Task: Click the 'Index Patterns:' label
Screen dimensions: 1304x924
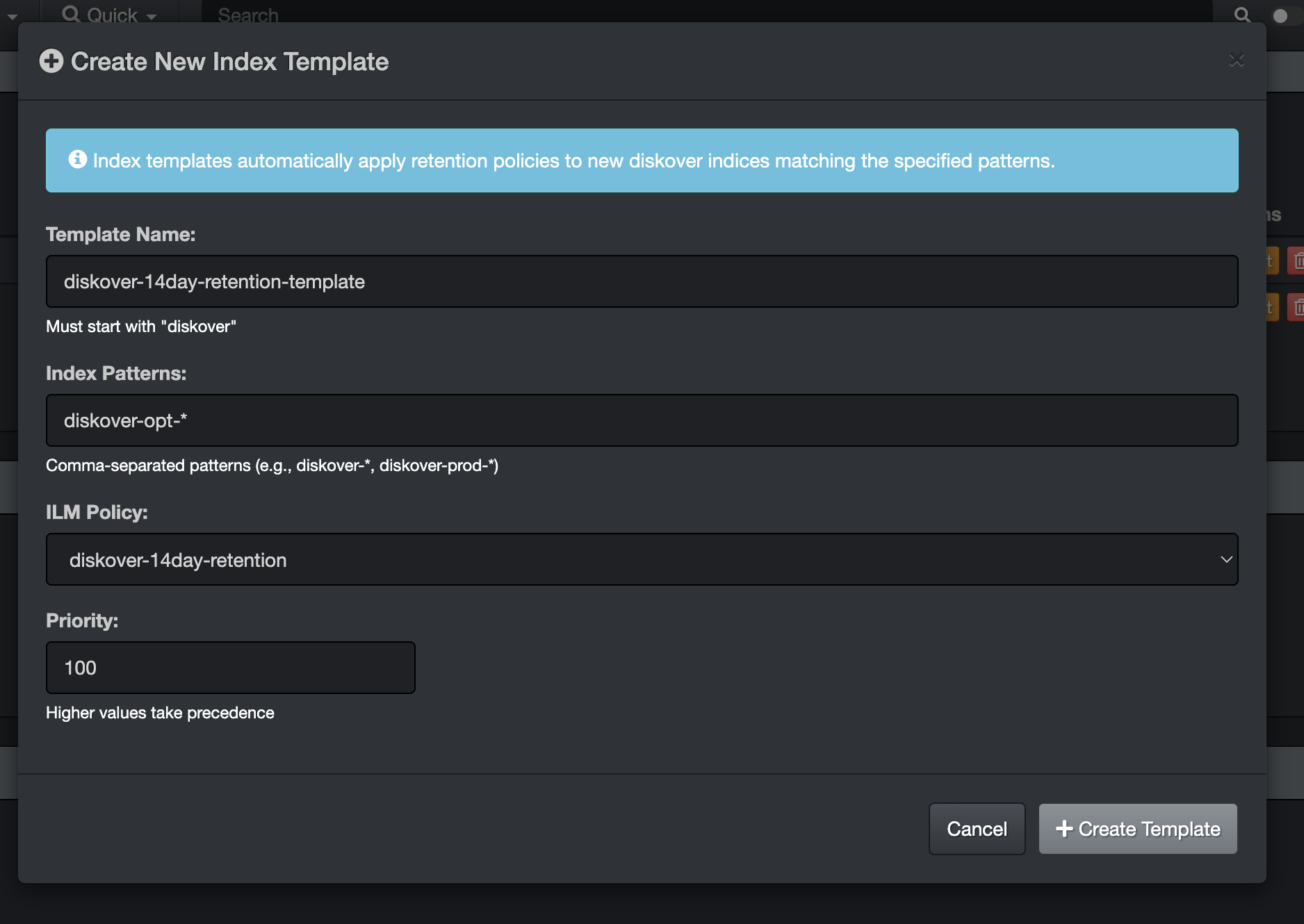Action: (116, 373)
